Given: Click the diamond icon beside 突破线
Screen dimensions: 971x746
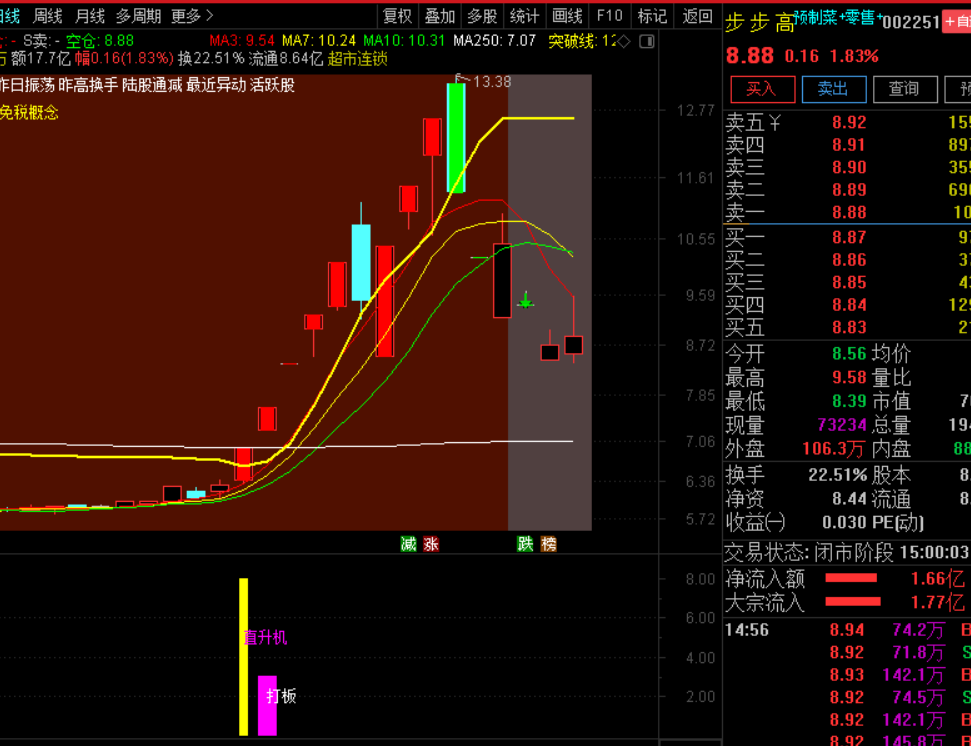Looking at the screenshot, I should 623,41.
